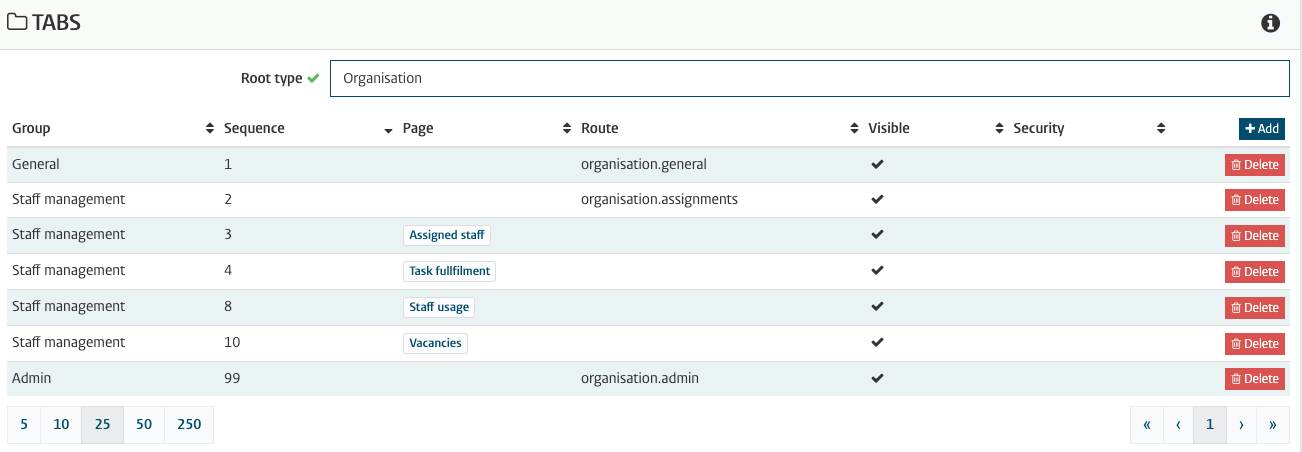The width and height of the screenshot is (1302, 452).
Task: Click the folder icon beside TABS title
Action: click(17, 23)
